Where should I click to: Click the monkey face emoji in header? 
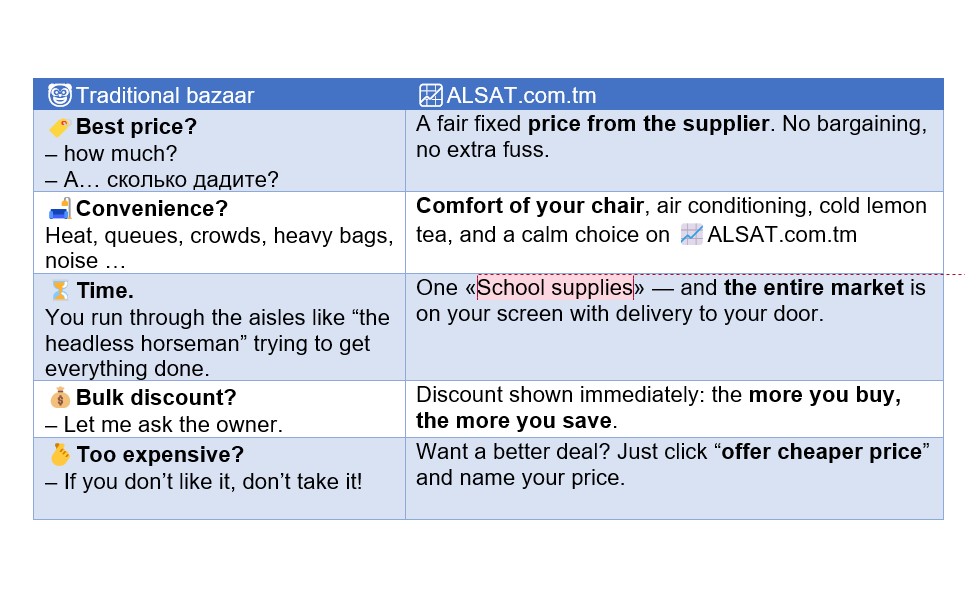60,95
